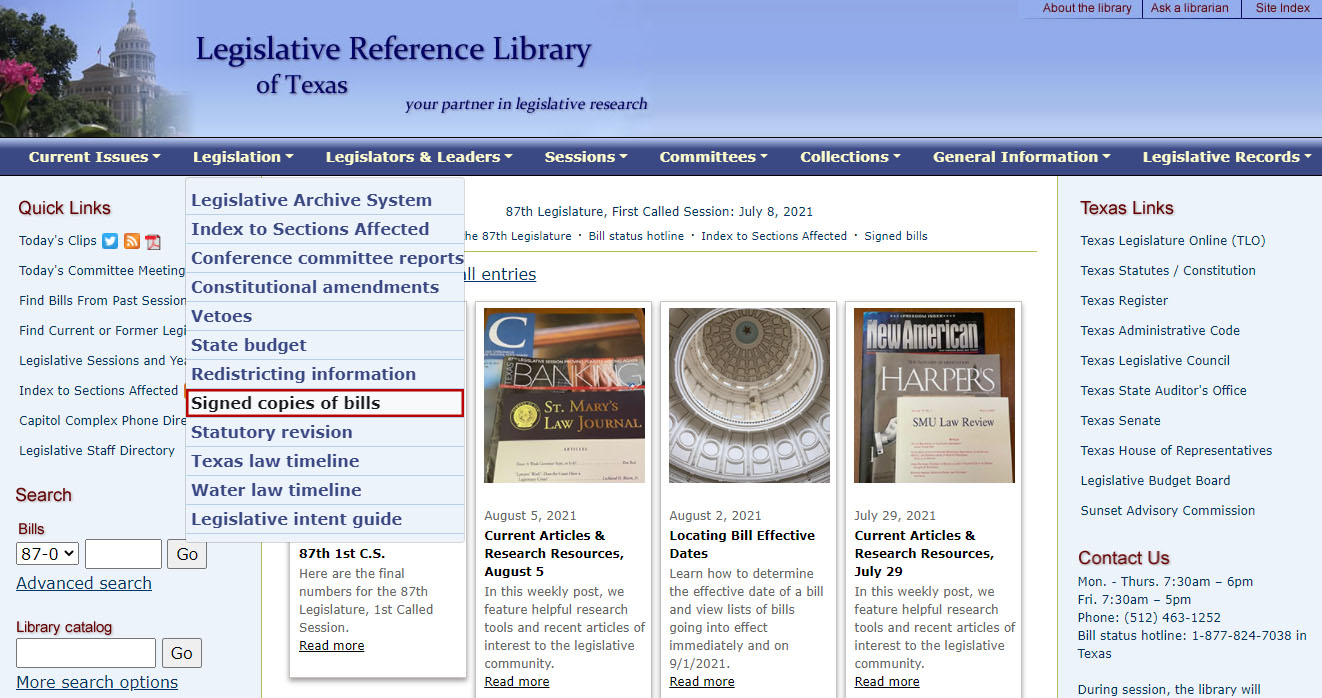Open Ask a librarian at the top
This screenshot has width=1322, height=698.
[x=1189, y=8]
